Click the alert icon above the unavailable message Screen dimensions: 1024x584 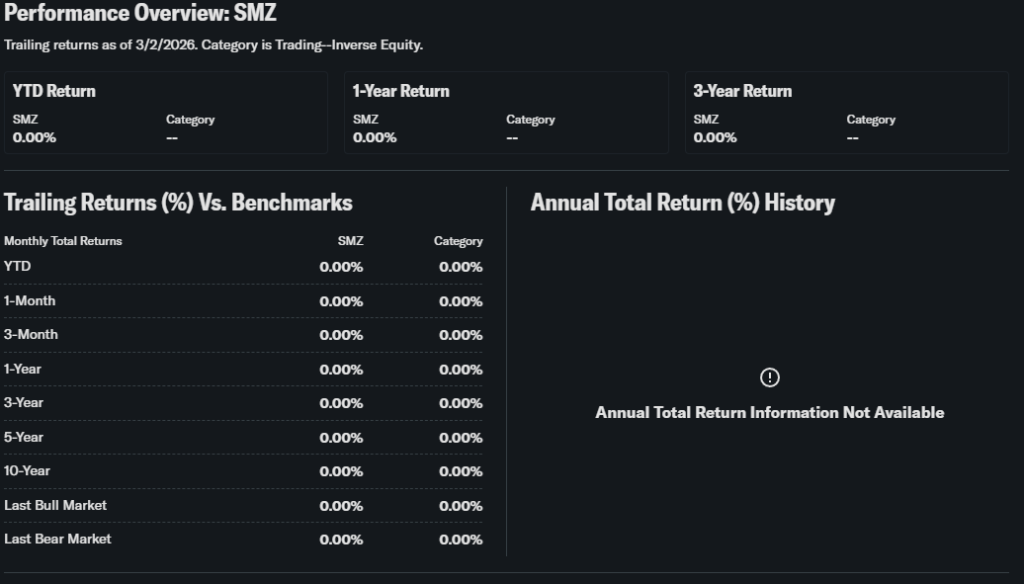(x=769, y=377)
